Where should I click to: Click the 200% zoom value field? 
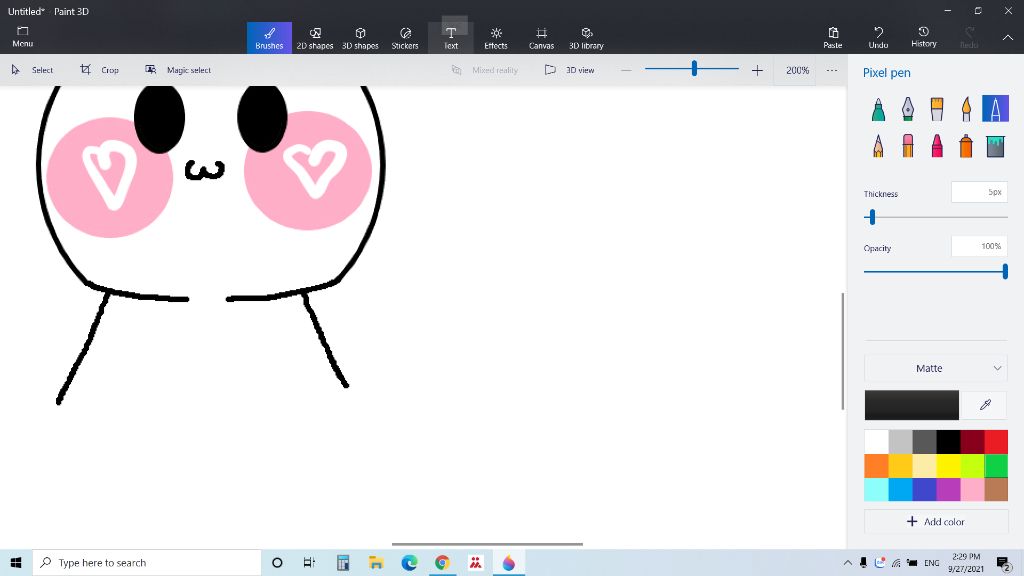click(x=797, y=70)
